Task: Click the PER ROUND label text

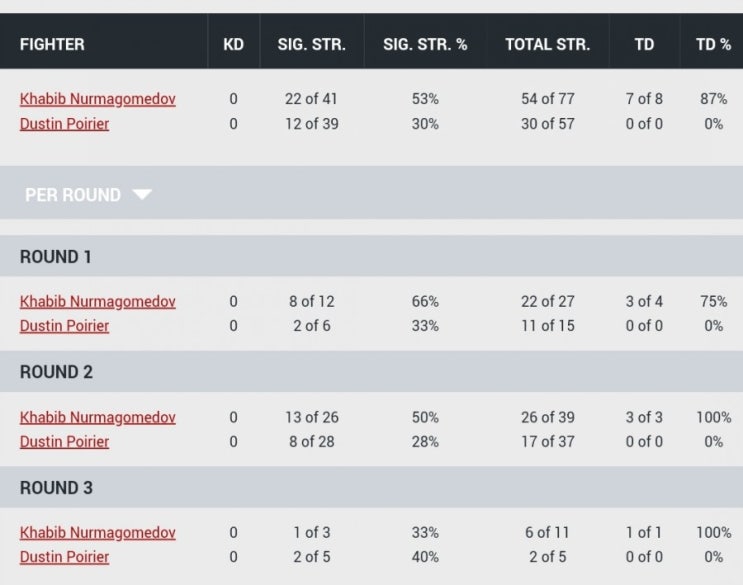Action: 73,195
